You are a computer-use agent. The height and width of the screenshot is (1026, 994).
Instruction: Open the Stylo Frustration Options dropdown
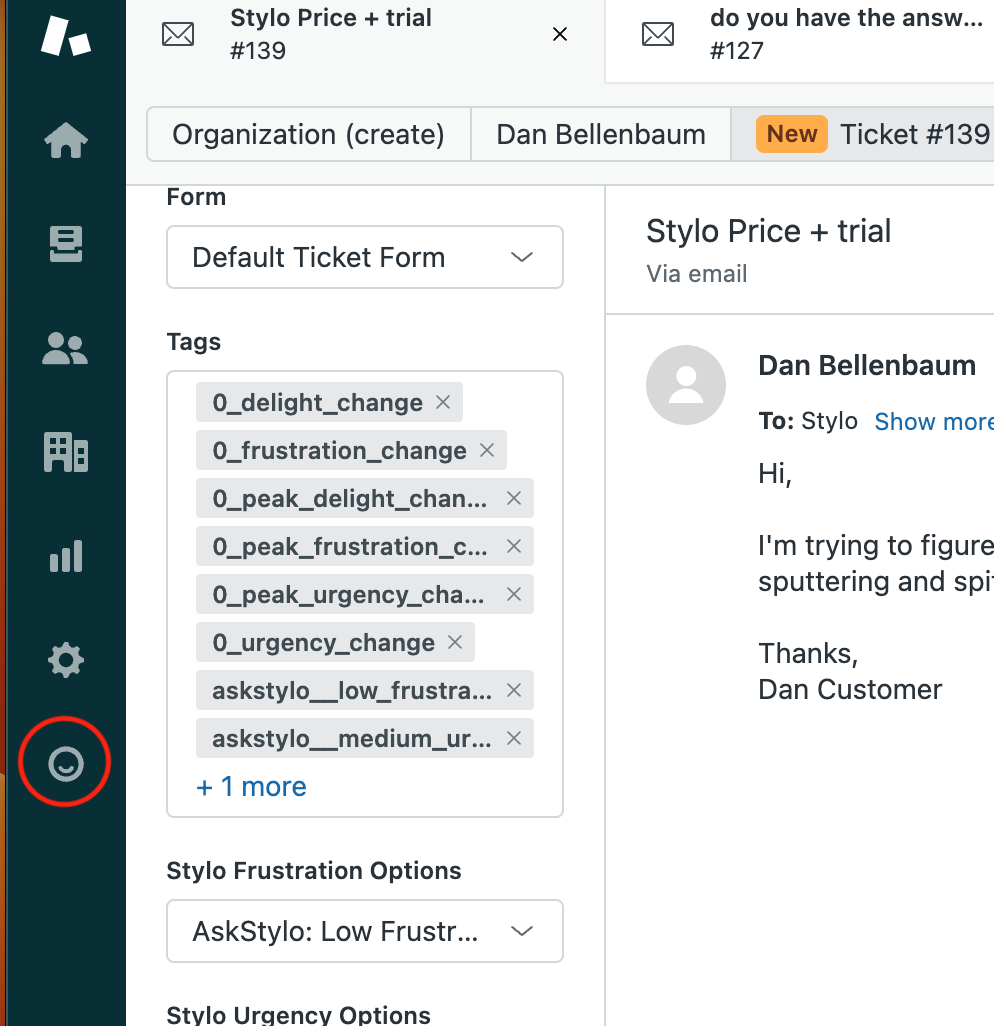364,930
